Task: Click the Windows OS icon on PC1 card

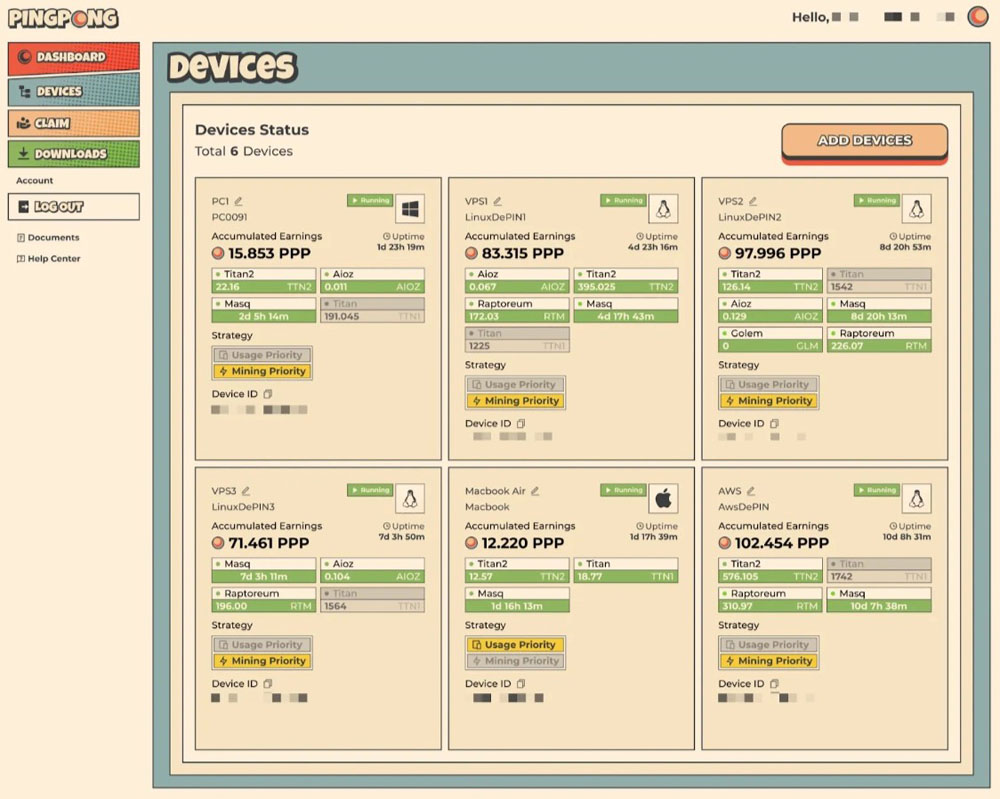Action: point(410,209)
